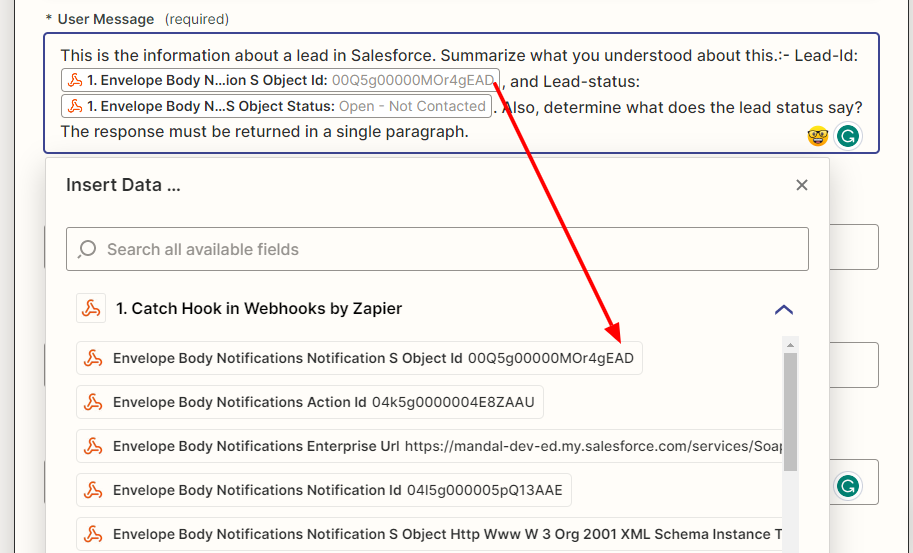Image resolution: width=913 pixels, height=553 pixels.
Task: Pick Notification Id 04l5g000005pQ13AAE field
Action: click(325, 490)
